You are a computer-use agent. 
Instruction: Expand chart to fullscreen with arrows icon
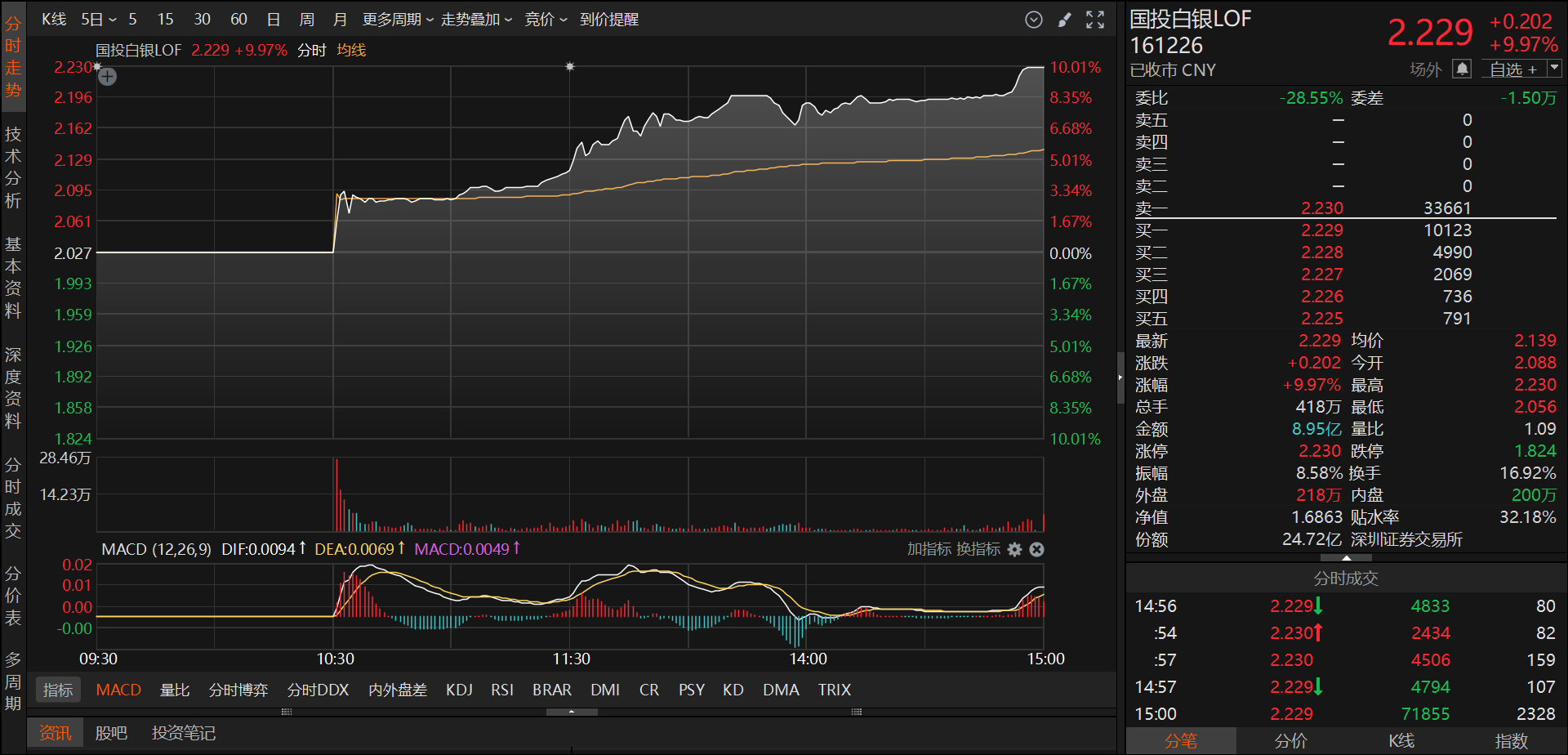tap(1095, 20)
